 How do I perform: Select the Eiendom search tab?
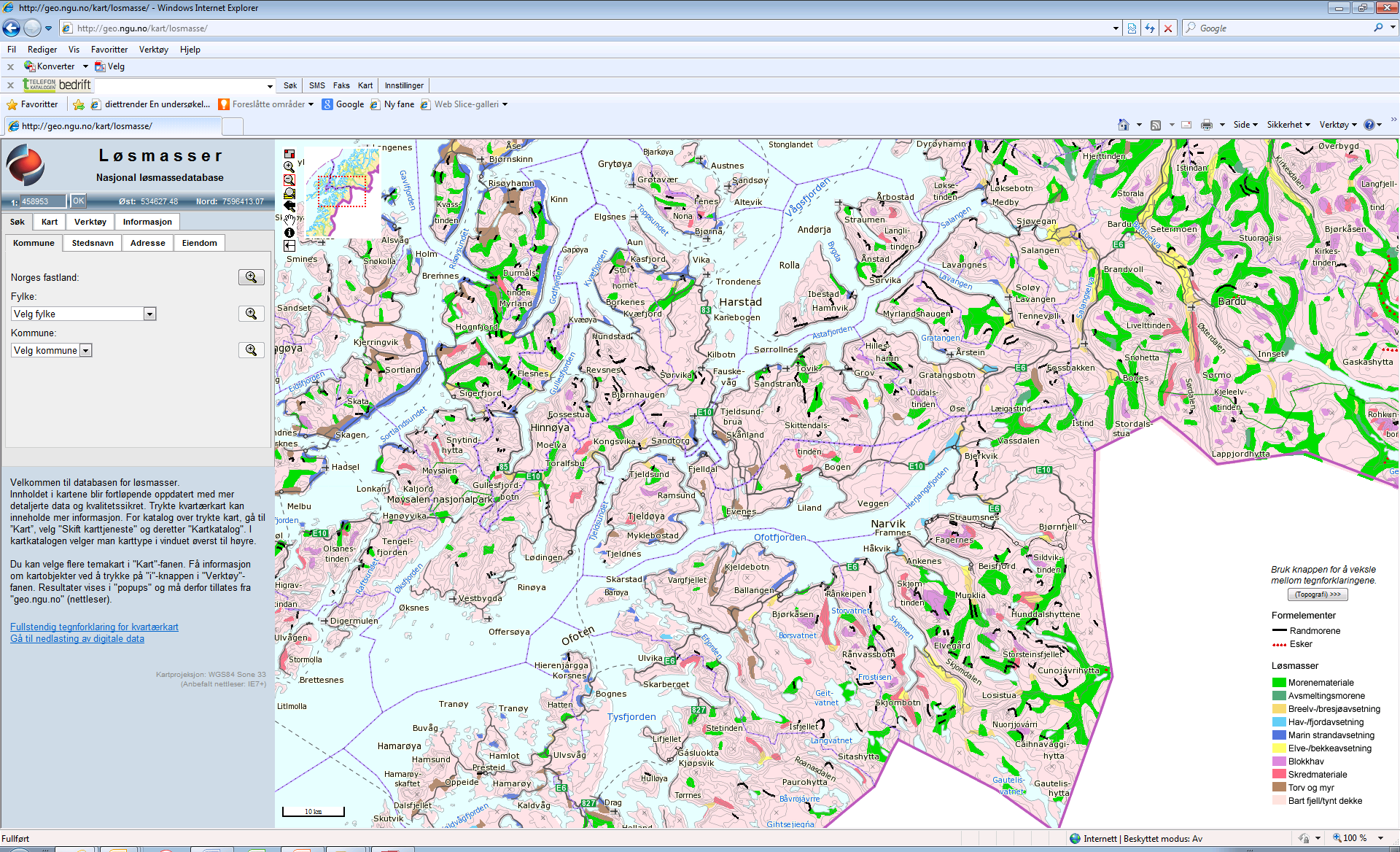coord(200,243)
